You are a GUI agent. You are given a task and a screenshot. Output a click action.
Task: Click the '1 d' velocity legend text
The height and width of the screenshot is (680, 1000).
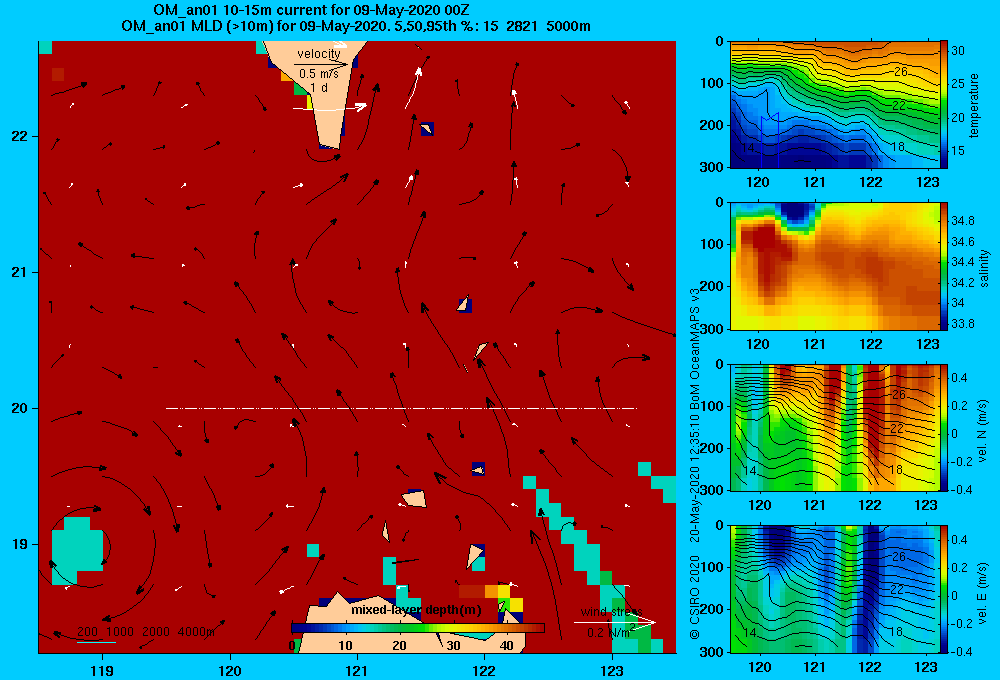tap(319, 87)
